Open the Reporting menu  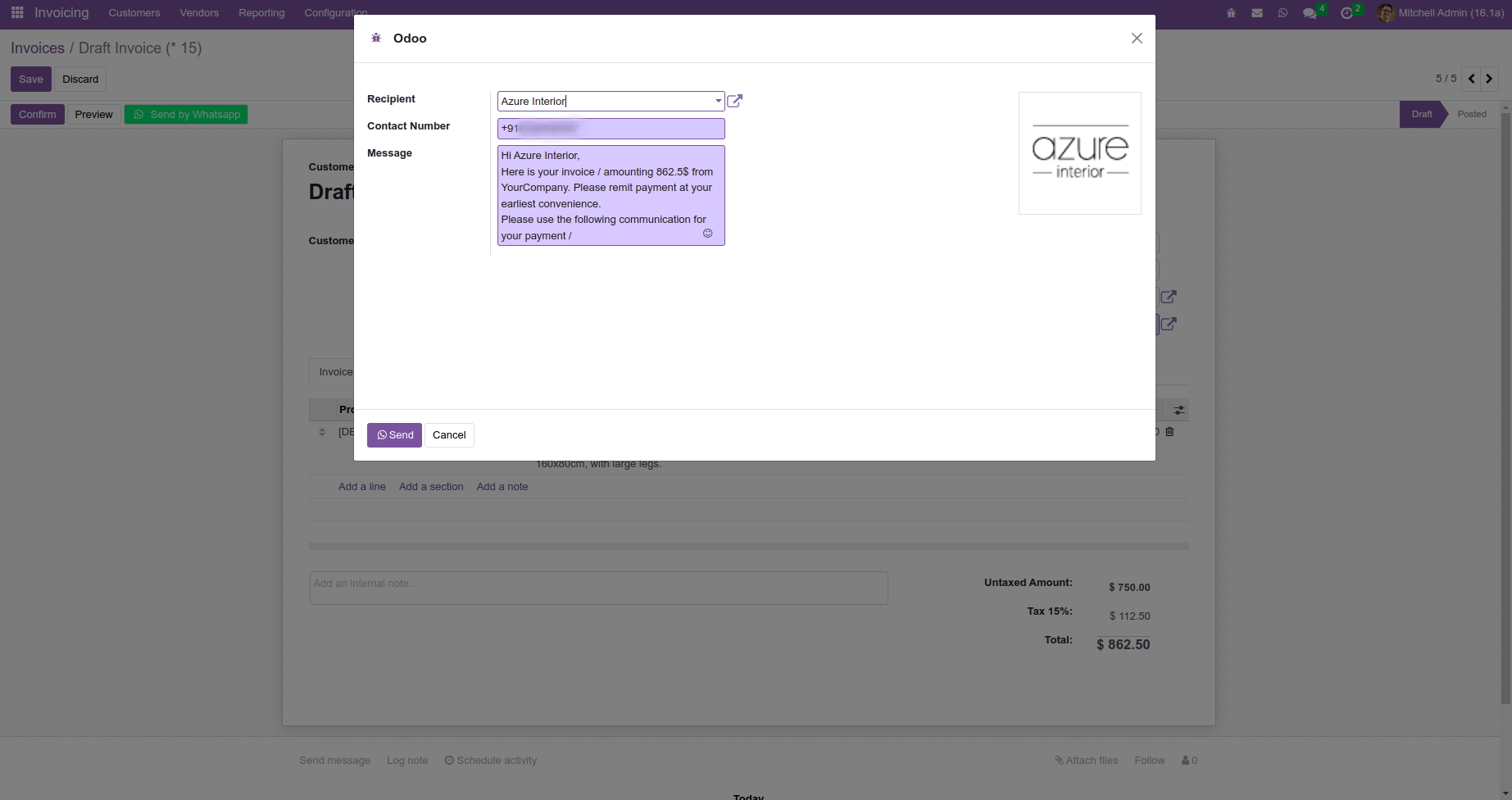click(x=261, y=13)
